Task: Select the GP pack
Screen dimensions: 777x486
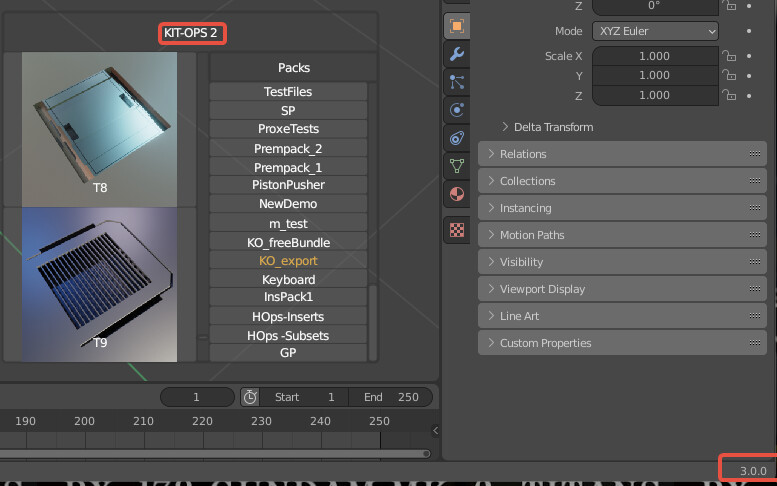Action: pos(288,353)
